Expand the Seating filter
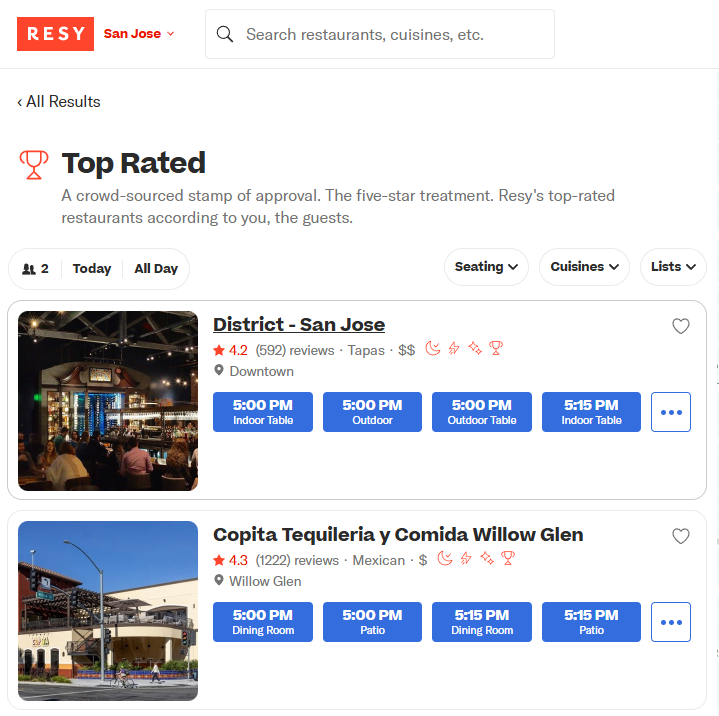 486,267
